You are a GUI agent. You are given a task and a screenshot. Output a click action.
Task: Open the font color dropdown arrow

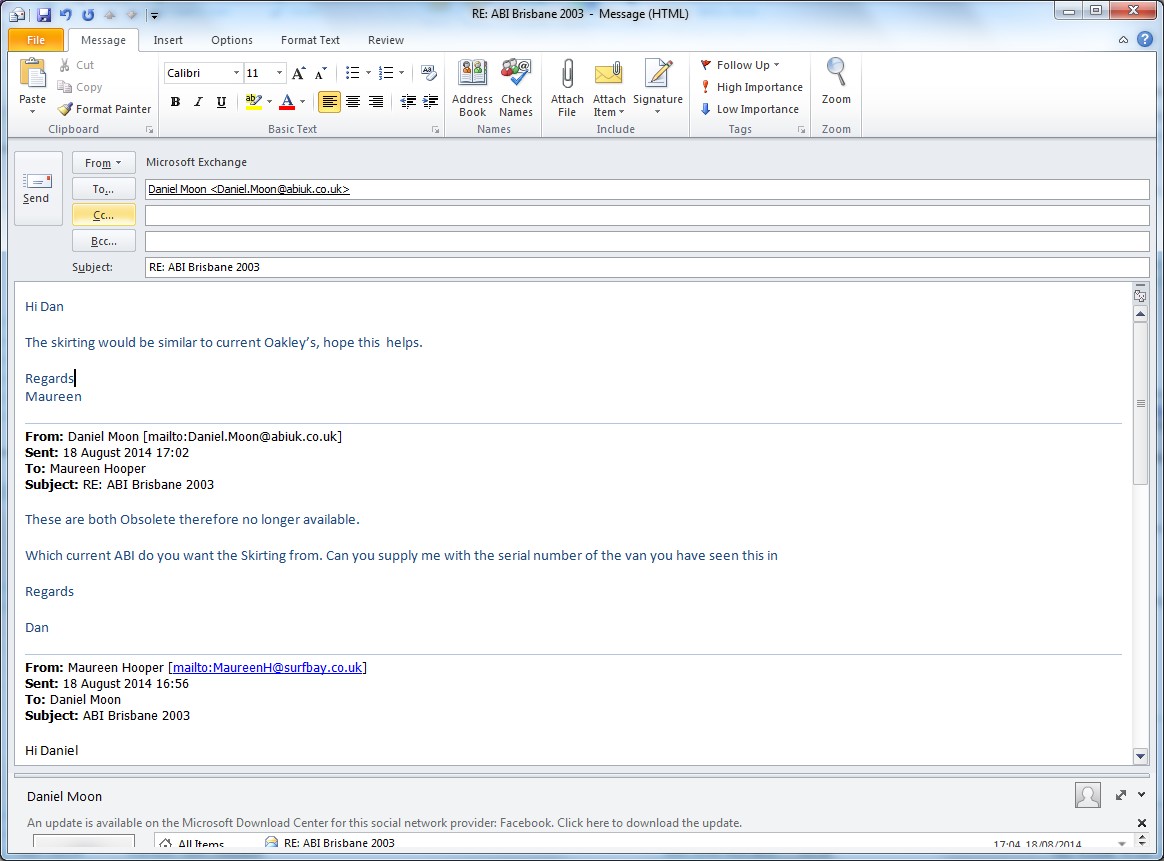pyautogui.click(x=302, y=102)
